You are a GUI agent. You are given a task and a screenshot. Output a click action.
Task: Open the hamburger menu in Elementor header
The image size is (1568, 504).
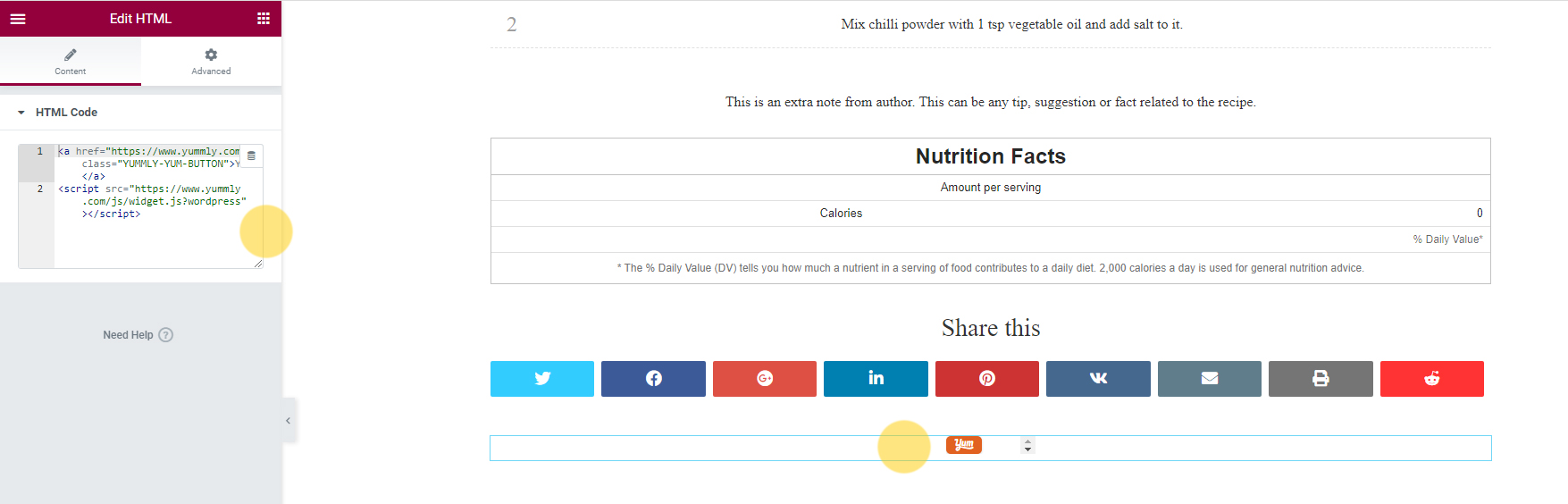click(18, 18)
